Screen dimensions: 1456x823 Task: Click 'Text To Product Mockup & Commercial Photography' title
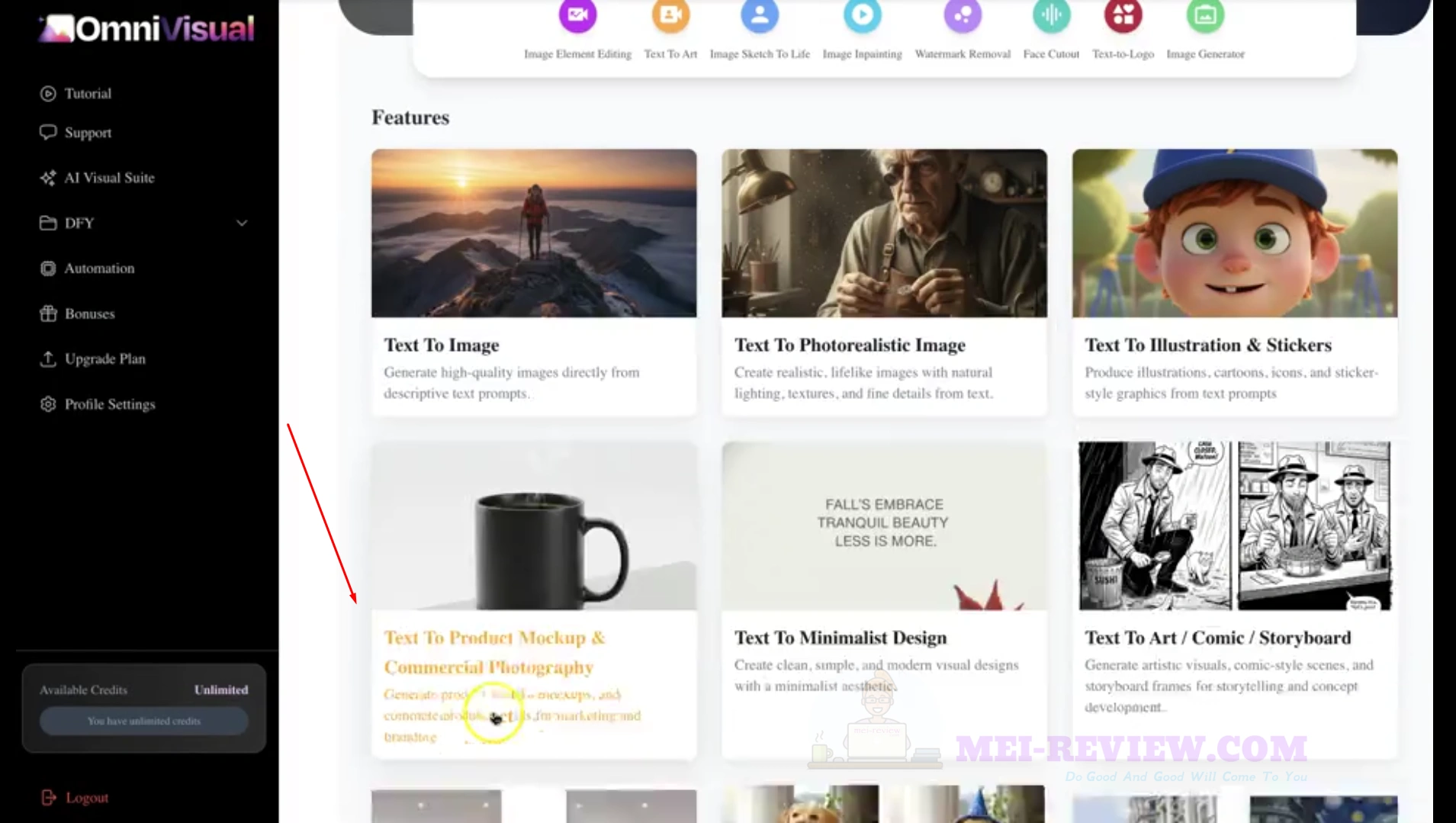point(495,652)
